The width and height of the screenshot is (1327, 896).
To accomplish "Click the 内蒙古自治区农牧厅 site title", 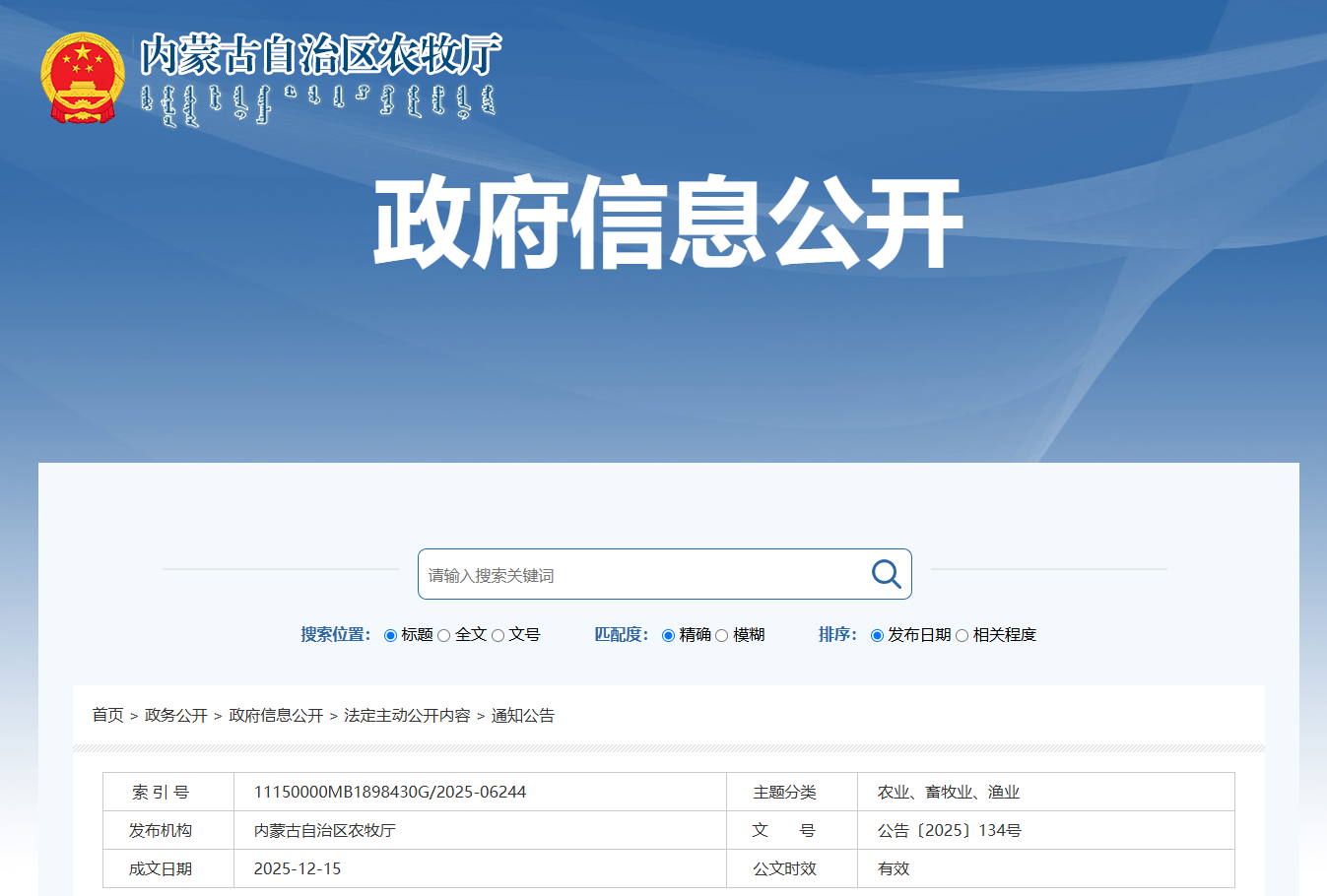I will click(320, 54).
